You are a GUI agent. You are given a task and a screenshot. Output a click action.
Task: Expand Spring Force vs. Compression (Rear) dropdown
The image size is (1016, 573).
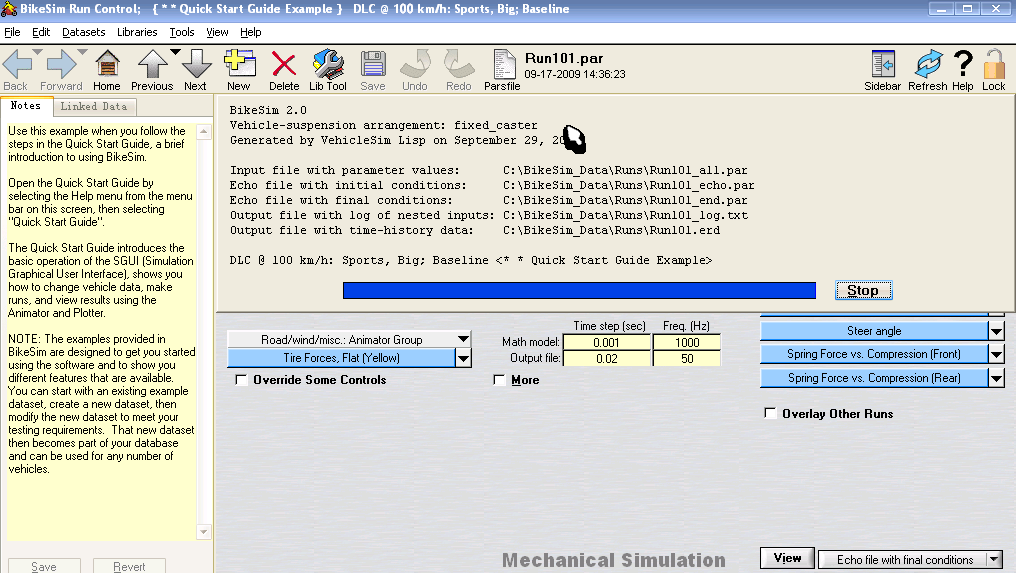coord(997,378)
